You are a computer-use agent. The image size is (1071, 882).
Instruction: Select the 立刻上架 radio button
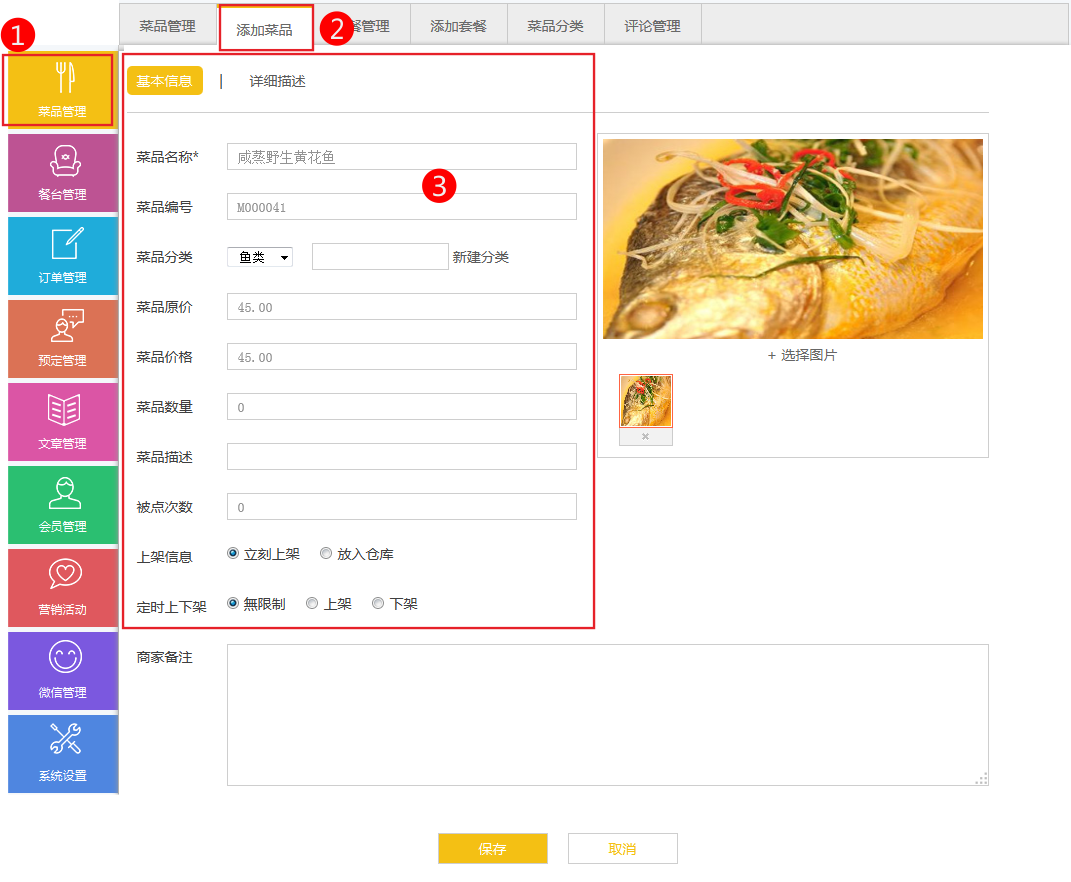(x=233, y=553)
